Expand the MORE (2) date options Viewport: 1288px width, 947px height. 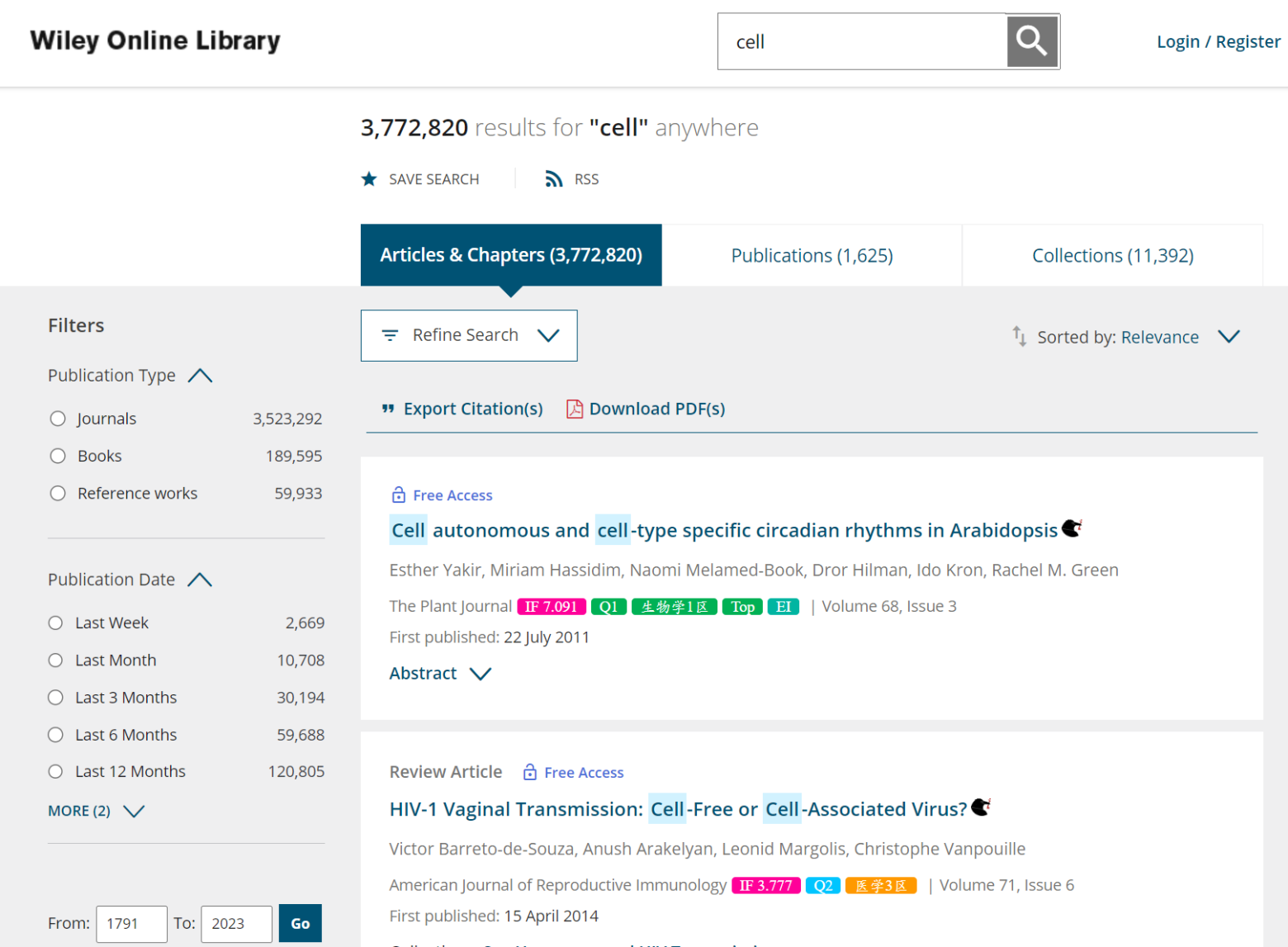point(97,811)
